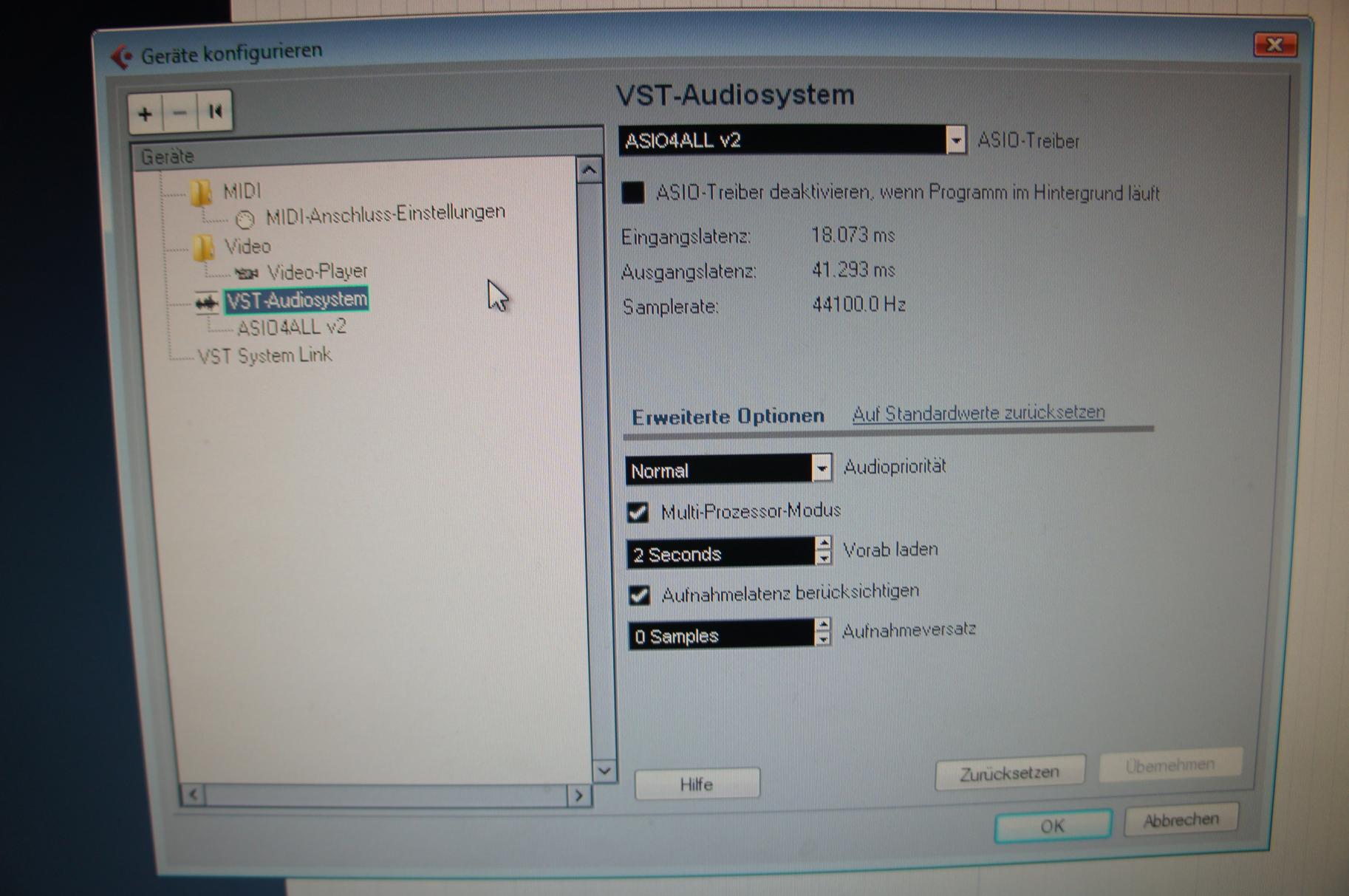1349x896 pixels.
Task: Click the VST-Audiosystem waveform icon
Action: click(206, 303)
